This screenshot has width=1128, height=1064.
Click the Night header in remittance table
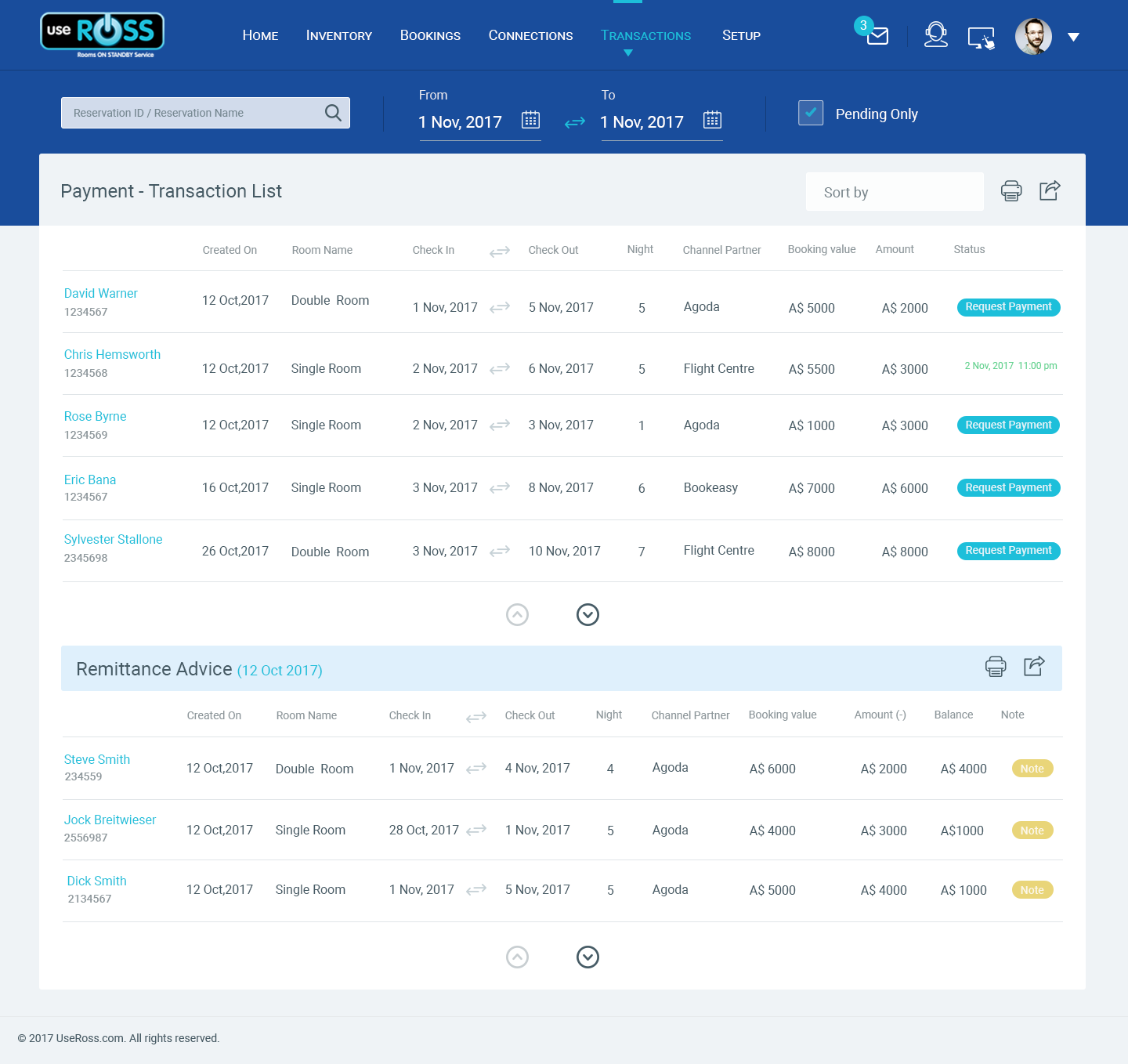click(x=609, y=715)
